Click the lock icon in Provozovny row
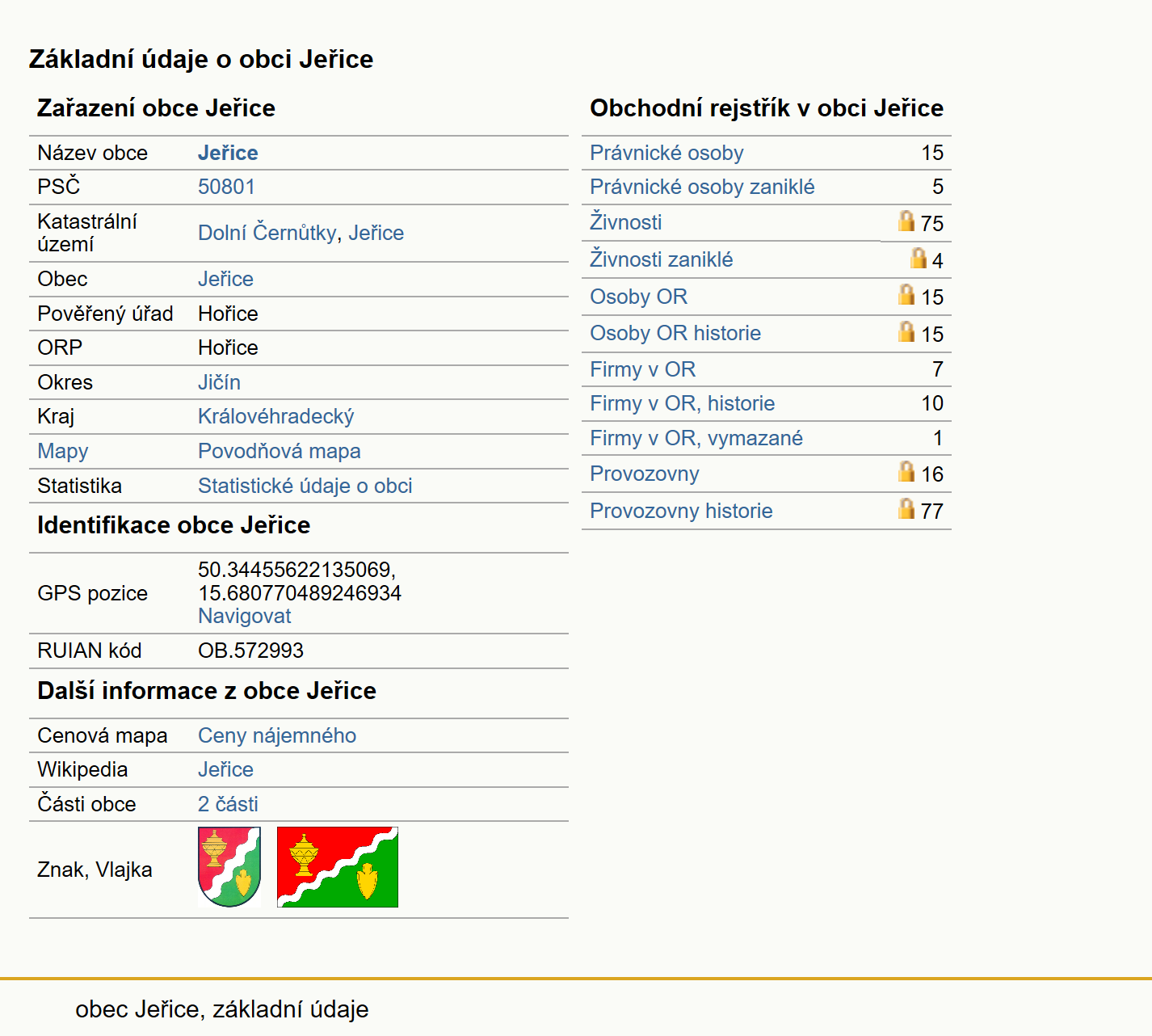 tap(906, 471)
